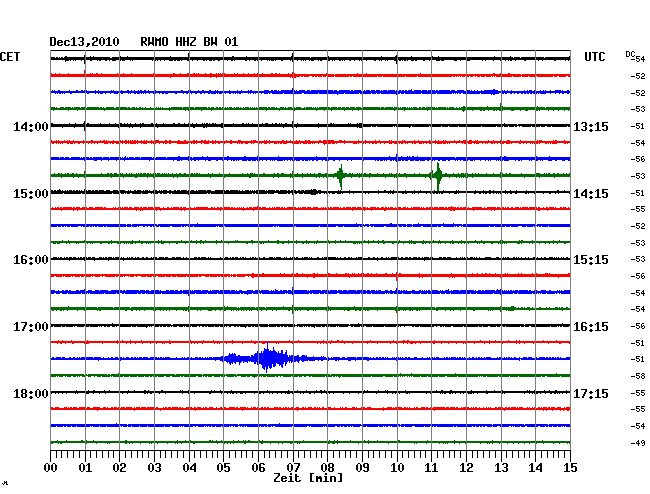Click the 15 minute axis label
650x494 pixels.
pyautogui.click(x=570, y=468)
